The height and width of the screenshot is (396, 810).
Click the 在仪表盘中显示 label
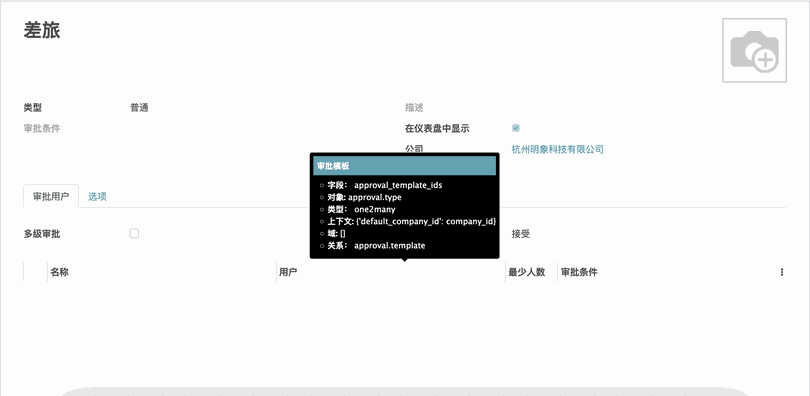[437, 129]
